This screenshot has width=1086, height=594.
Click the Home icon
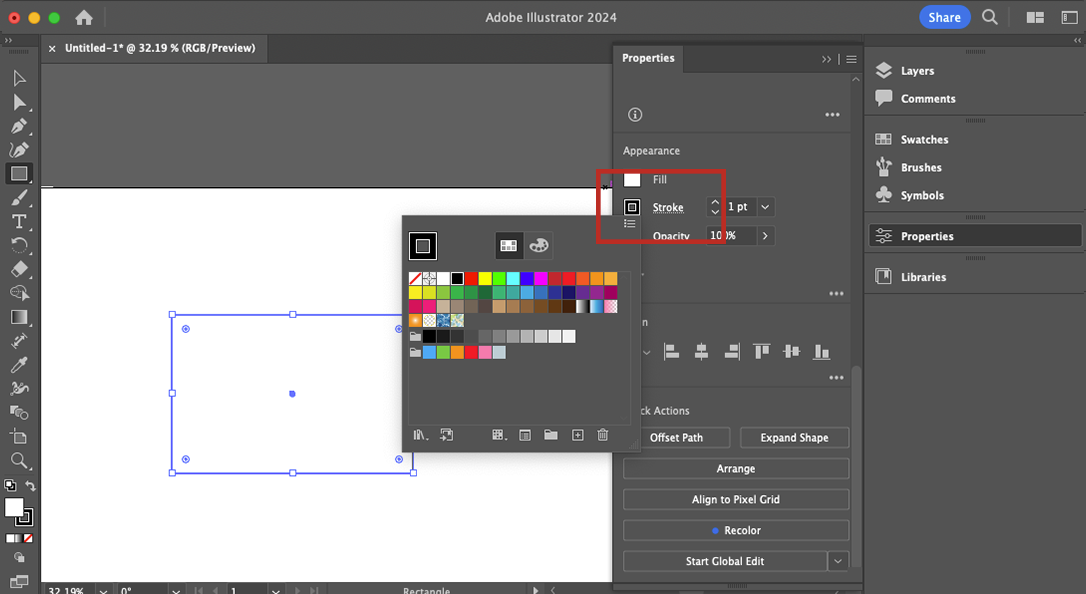click(x=84, y=17)
